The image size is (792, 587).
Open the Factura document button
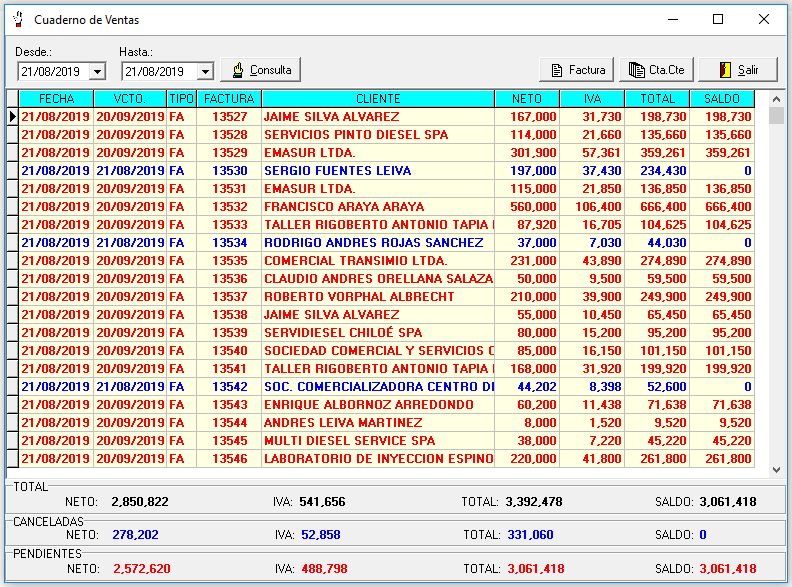click(x=576, y=70)
